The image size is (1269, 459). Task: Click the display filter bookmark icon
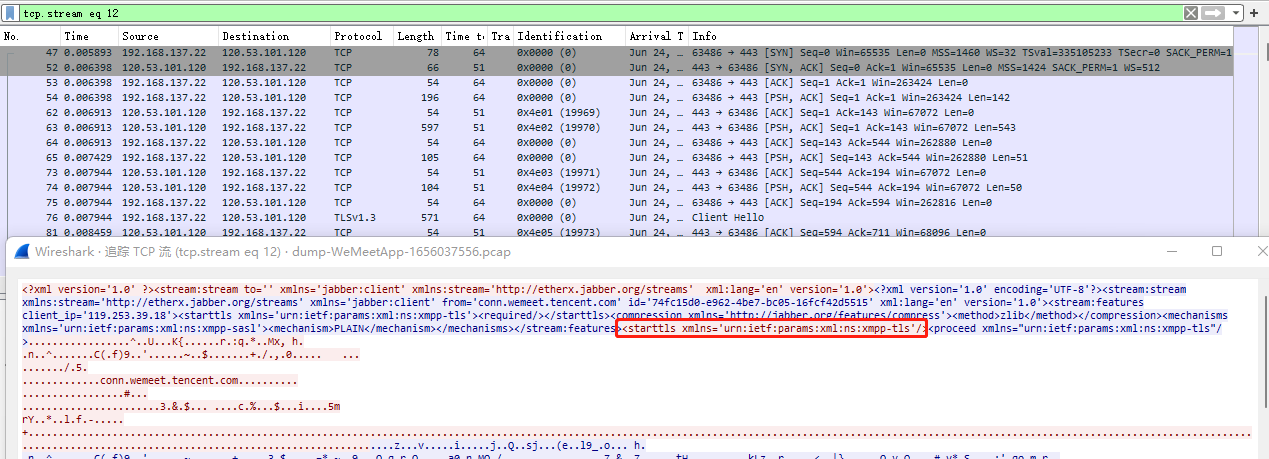click(11, 13)
